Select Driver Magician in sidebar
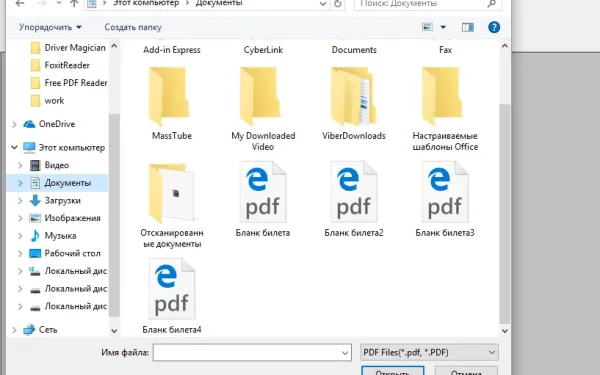This screenshot has height=375, width=600. click(68, 48)
